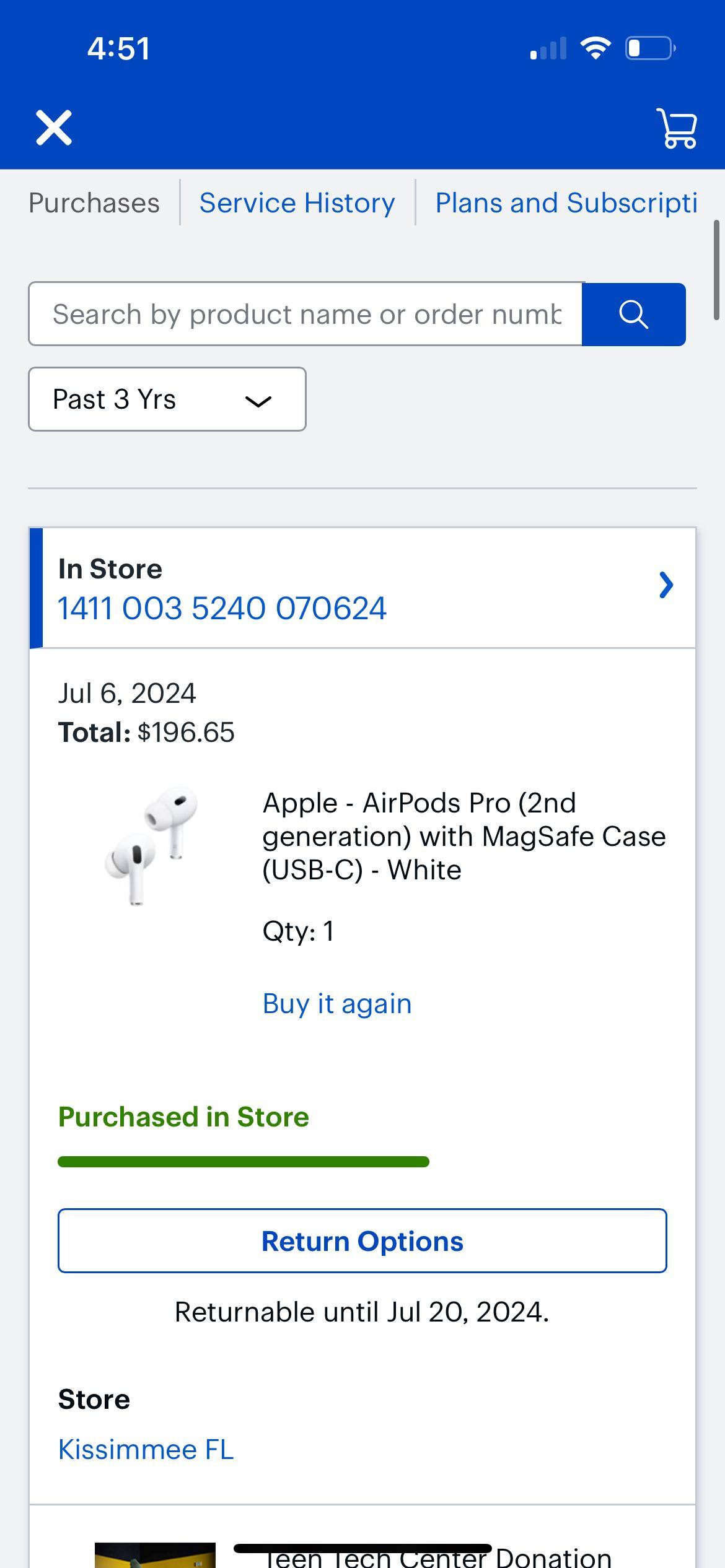Image resolution: width=725 pixels, height=1568 pixels.
Task: Click Return Options for the AirPods order
Action: 362,1240
